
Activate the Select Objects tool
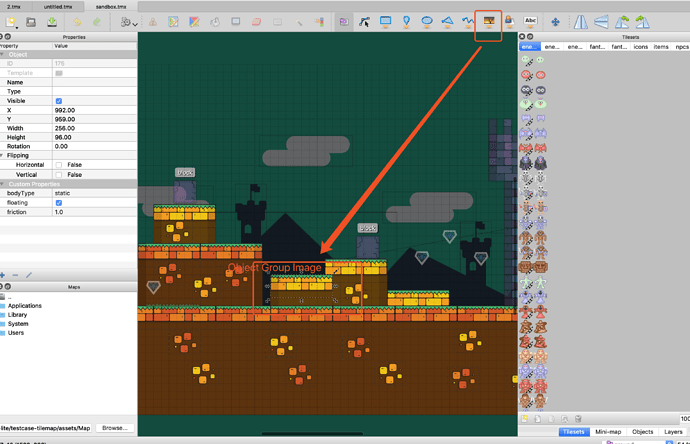click(x=344, y=22)
